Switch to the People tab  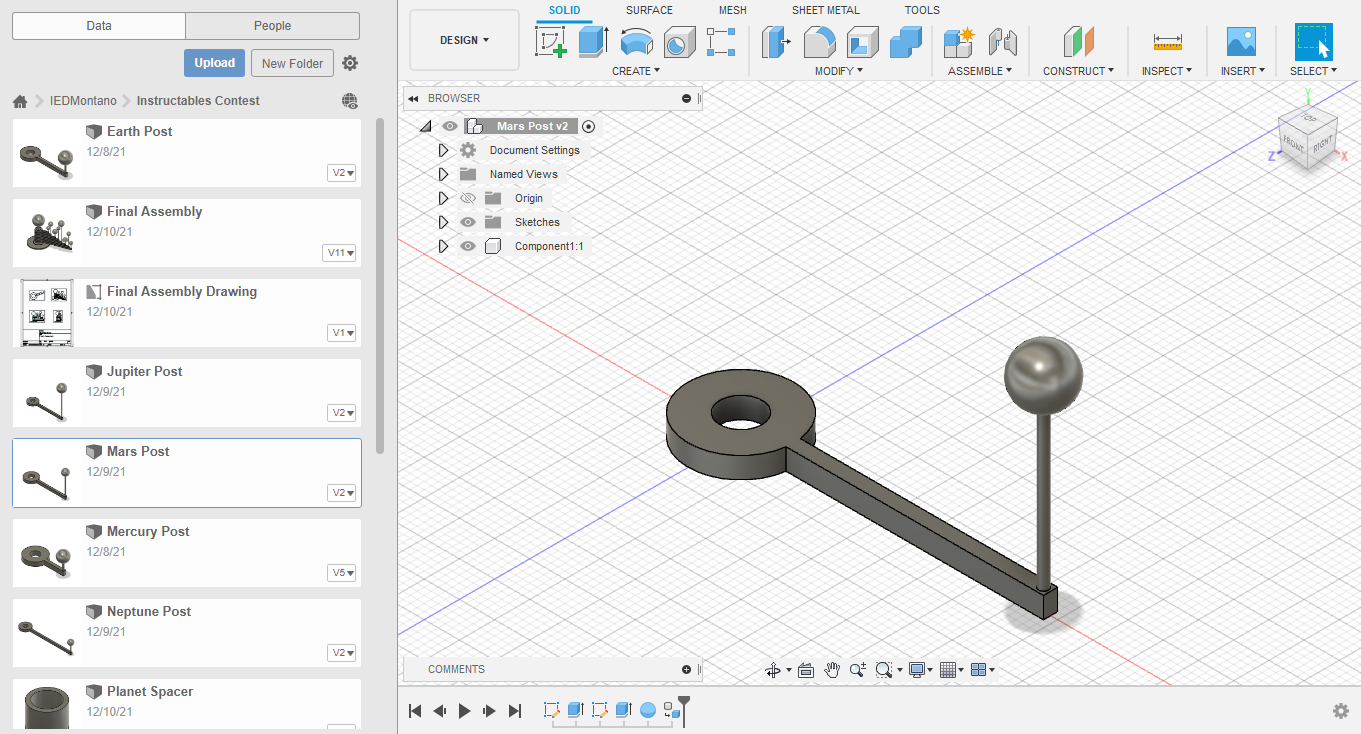click(x=272, y=26)
